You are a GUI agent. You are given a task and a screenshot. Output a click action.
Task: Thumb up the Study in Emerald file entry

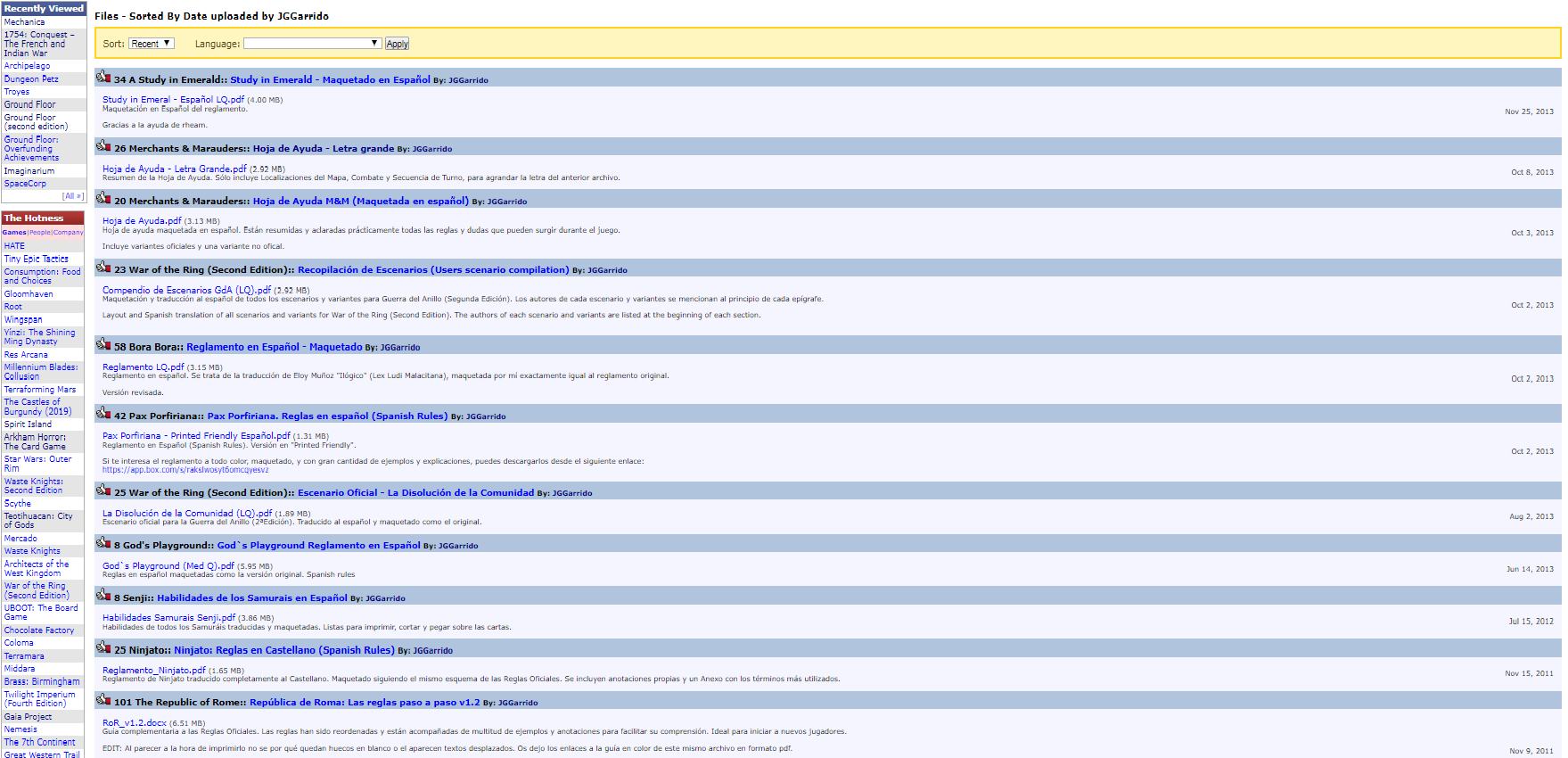tap(103, 78)
